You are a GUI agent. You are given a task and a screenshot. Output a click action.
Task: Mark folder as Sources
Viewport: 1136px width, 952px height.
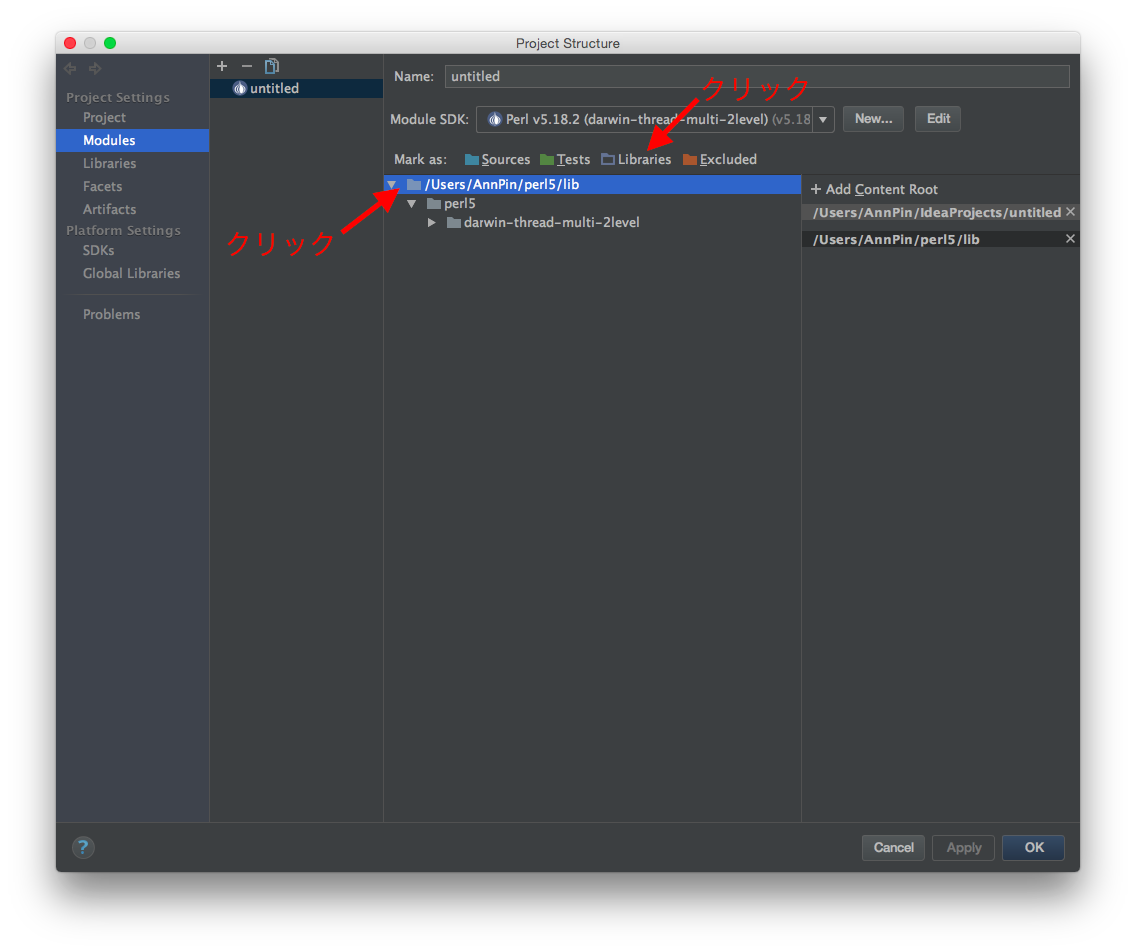tap(497, 159)
